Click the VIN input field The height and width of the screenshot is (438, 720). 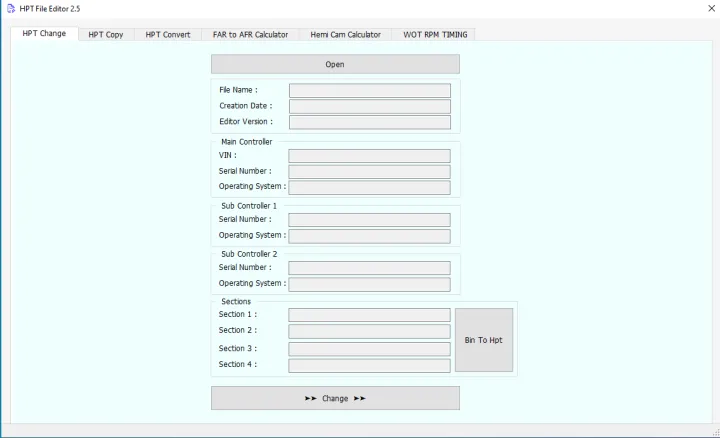[x=369, y=156]
